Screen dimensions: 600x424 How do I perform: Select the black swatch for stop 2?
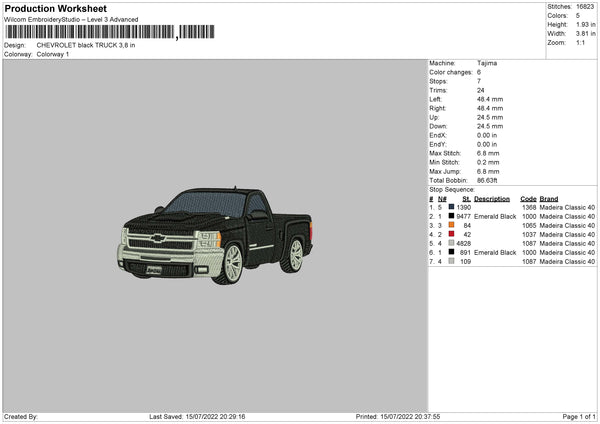(452, 216)
